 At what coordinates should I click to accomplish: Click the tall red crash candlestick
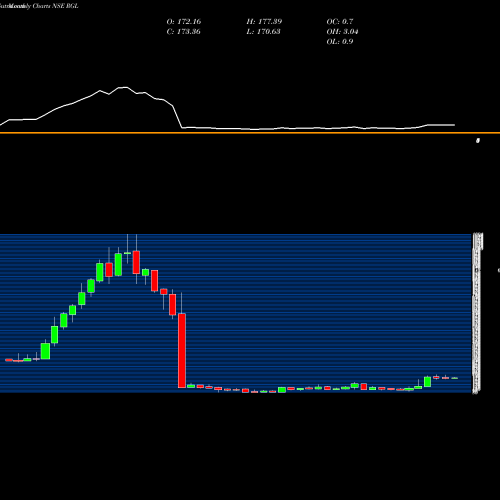[182, 350]
